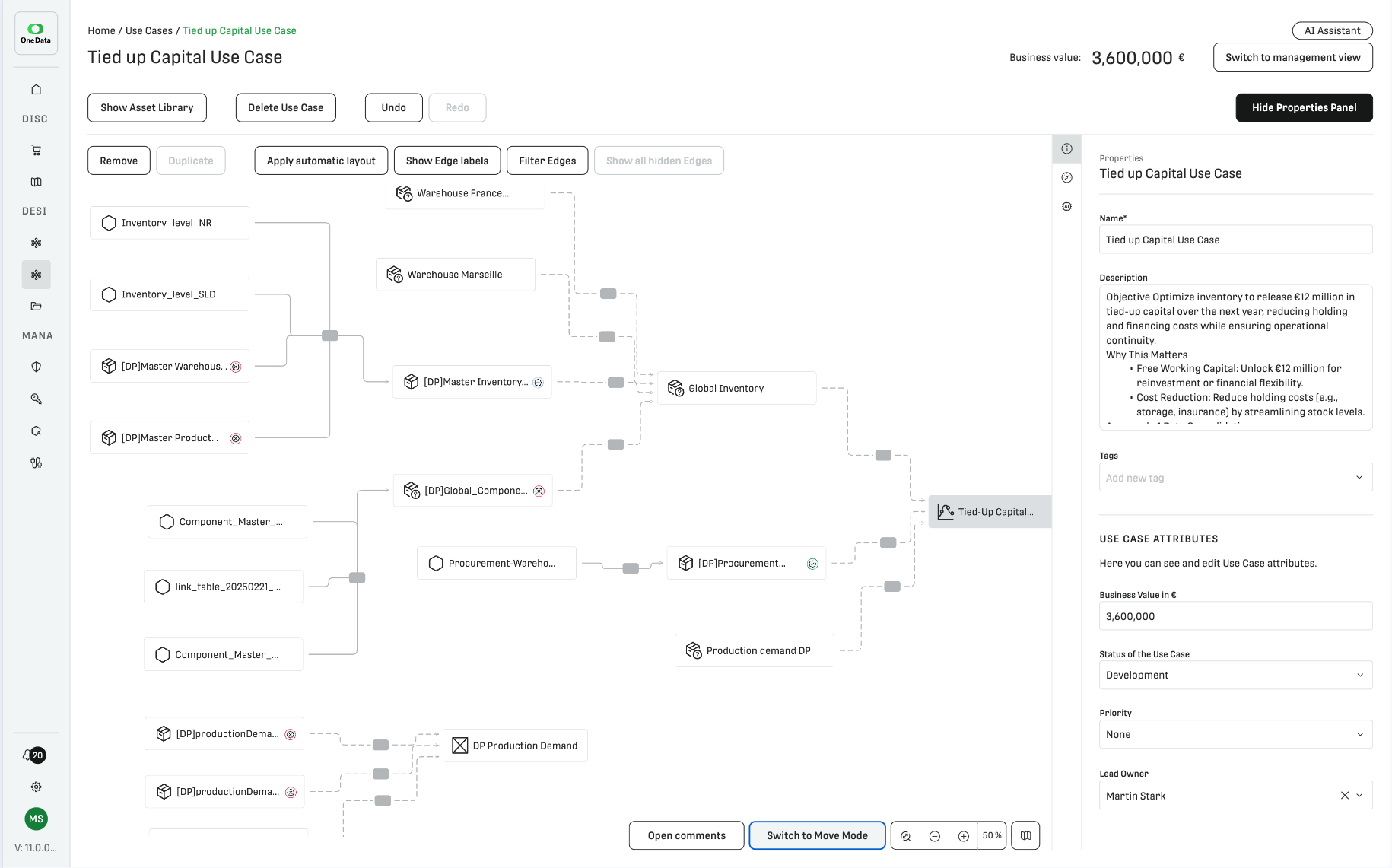Click the Apply automatic layout button
Viewport: 1392px width, 868px height.
tap(321, 161)
